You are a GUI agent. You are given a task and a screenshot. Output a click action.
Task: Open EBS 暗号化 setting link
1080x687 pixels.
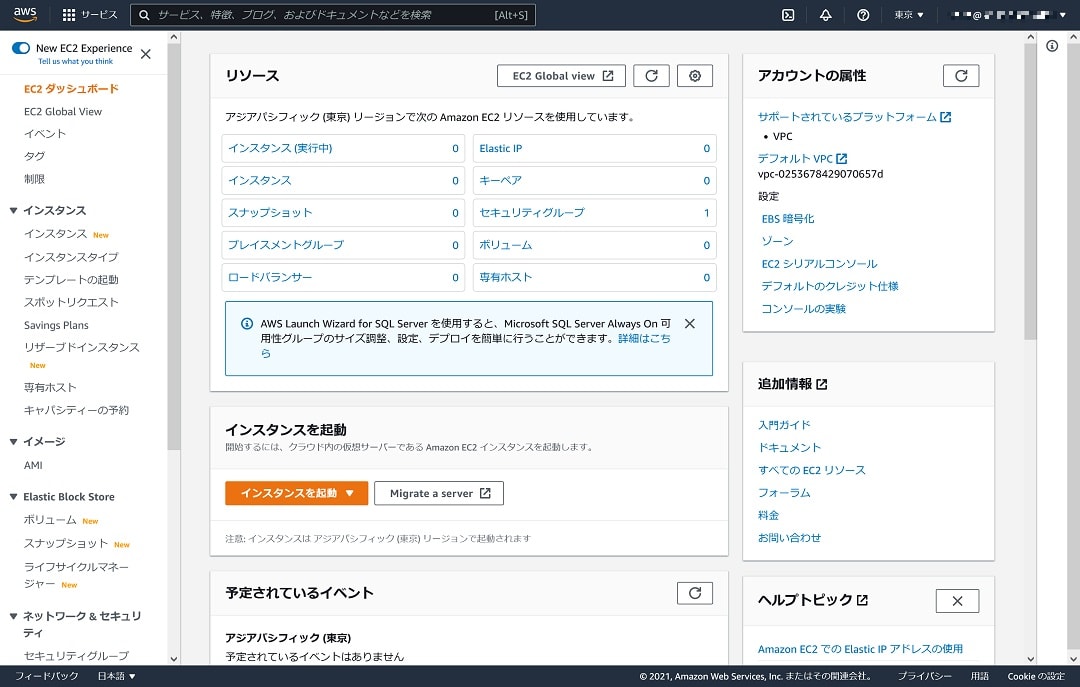tap(788, 218)
